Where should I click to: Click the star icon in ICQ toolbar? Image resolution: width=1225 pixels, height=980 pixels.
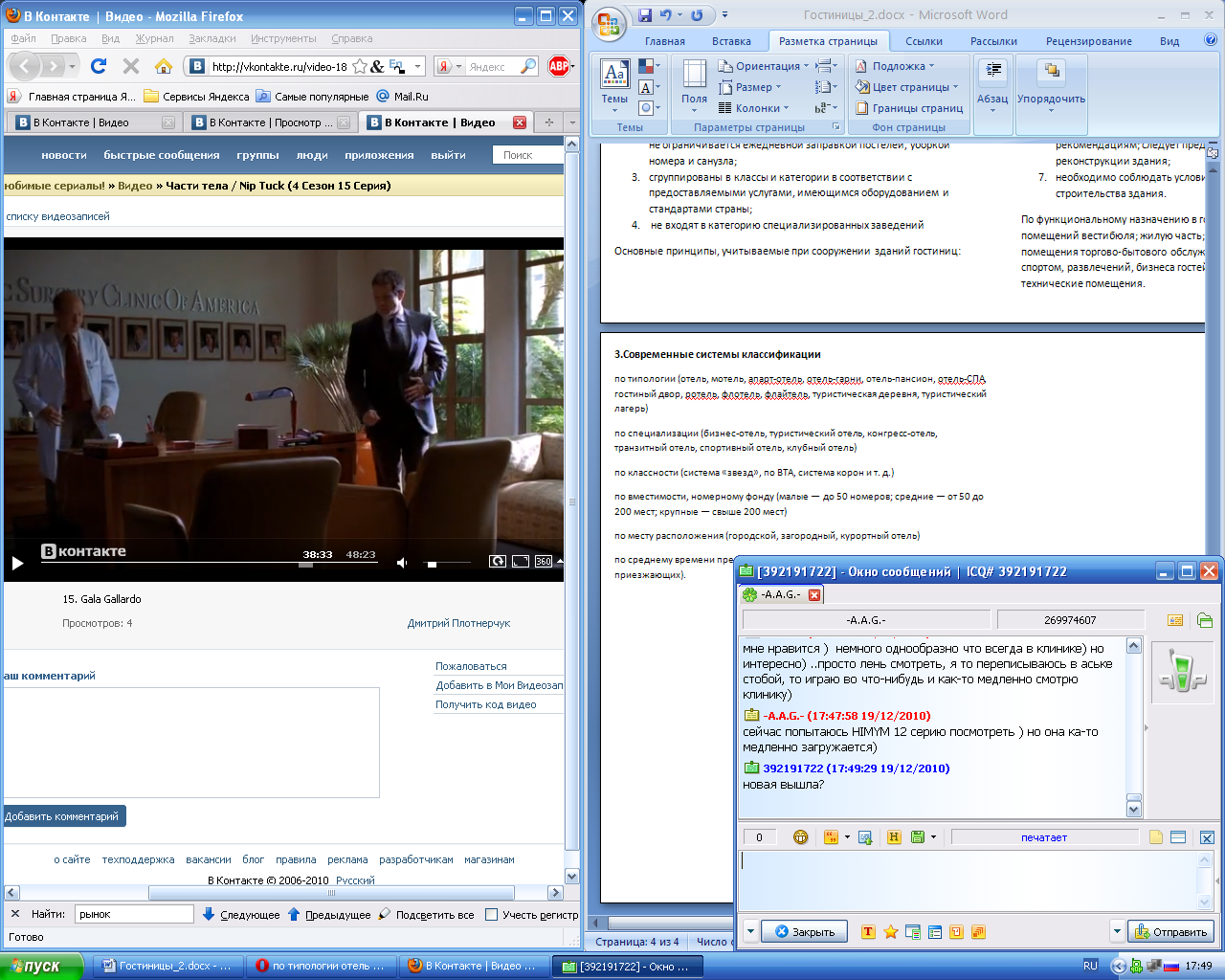(x=890, y=932)
